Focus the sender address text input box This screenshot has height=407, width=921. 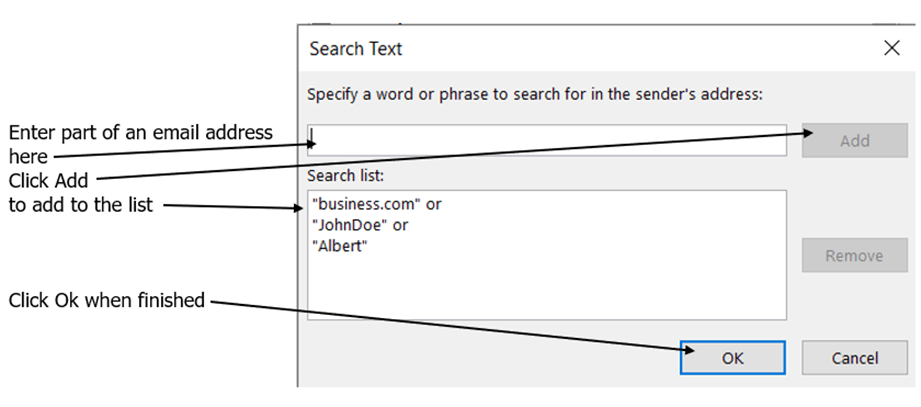point(547,140)
